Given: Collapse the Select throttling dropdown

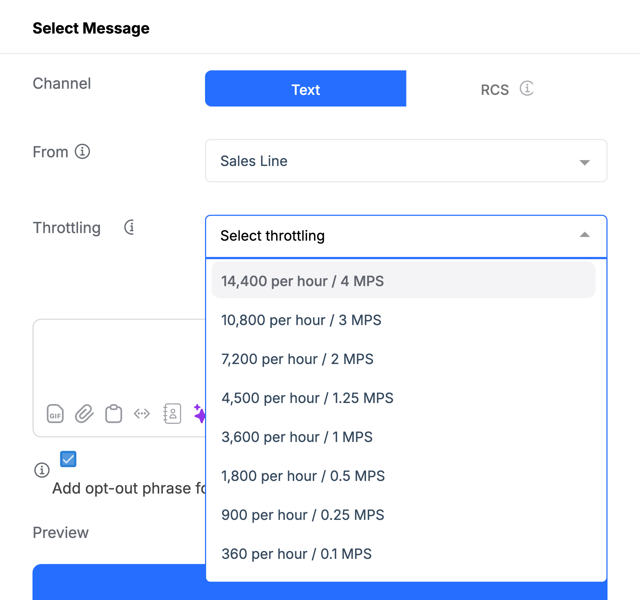Looking at the screenshot, I should click(x=406, y=236).
